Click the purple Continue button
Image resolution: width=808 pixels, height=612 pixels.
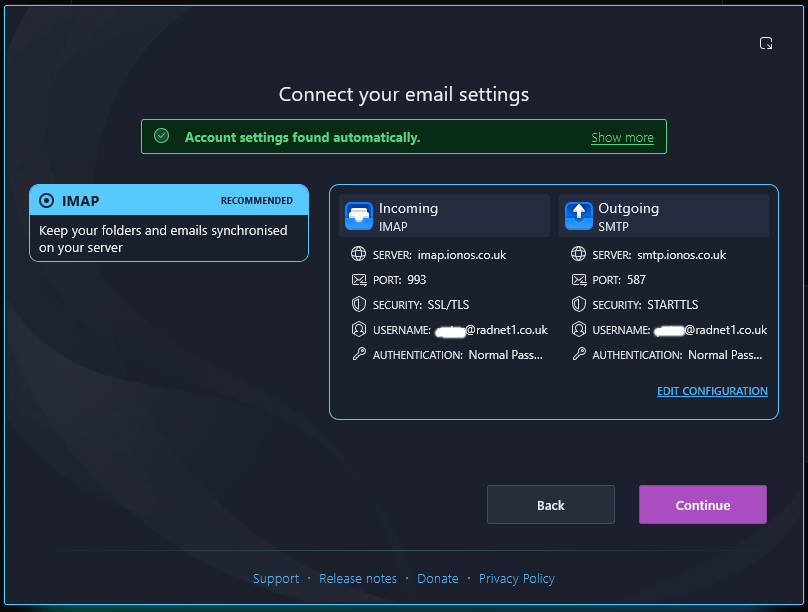point(702,505)
